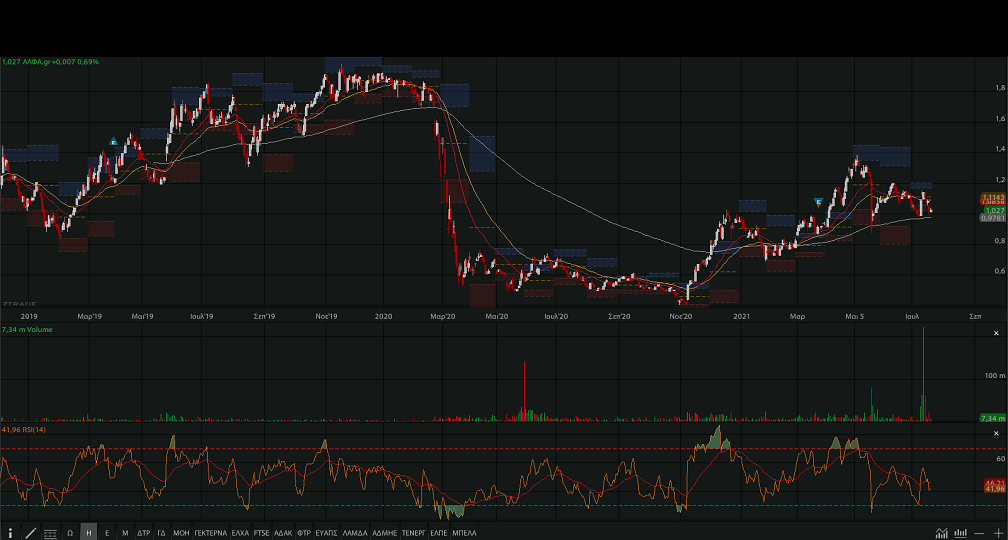Select the ΑΔΜΗΕ symbol shortcut

point(385,533)
